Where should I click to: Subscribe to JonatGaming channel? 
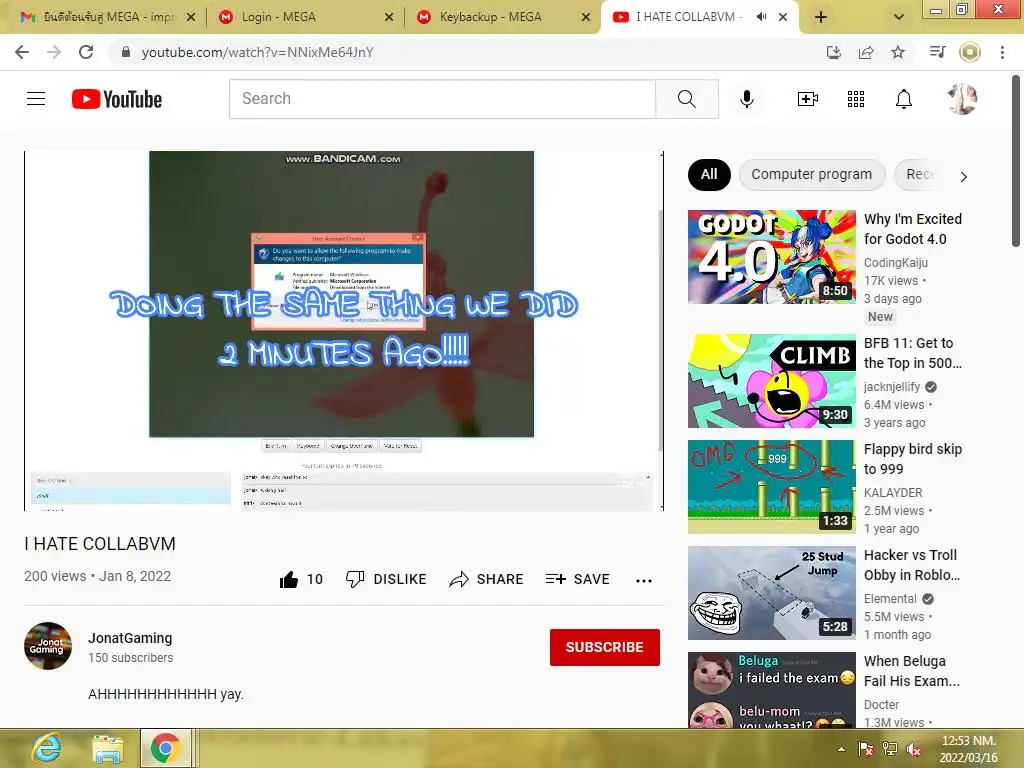[x=605, y=647]
